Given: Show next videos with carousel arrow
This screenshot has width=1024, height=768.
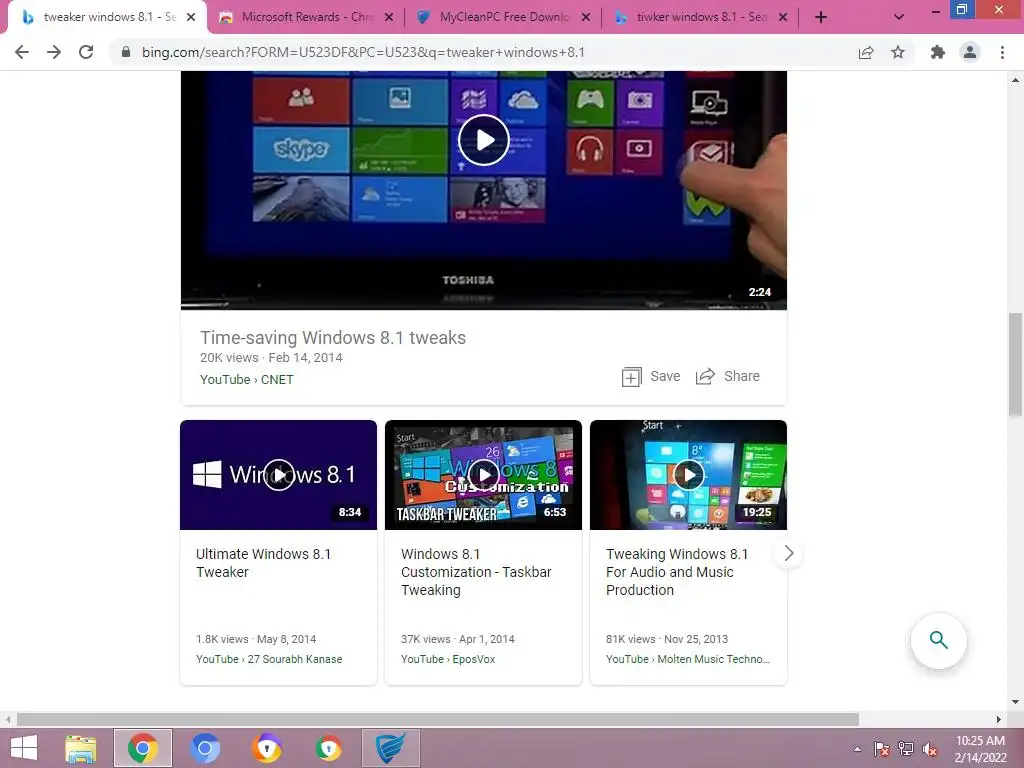Looking at the screenshot, I should tap(788, 554).
